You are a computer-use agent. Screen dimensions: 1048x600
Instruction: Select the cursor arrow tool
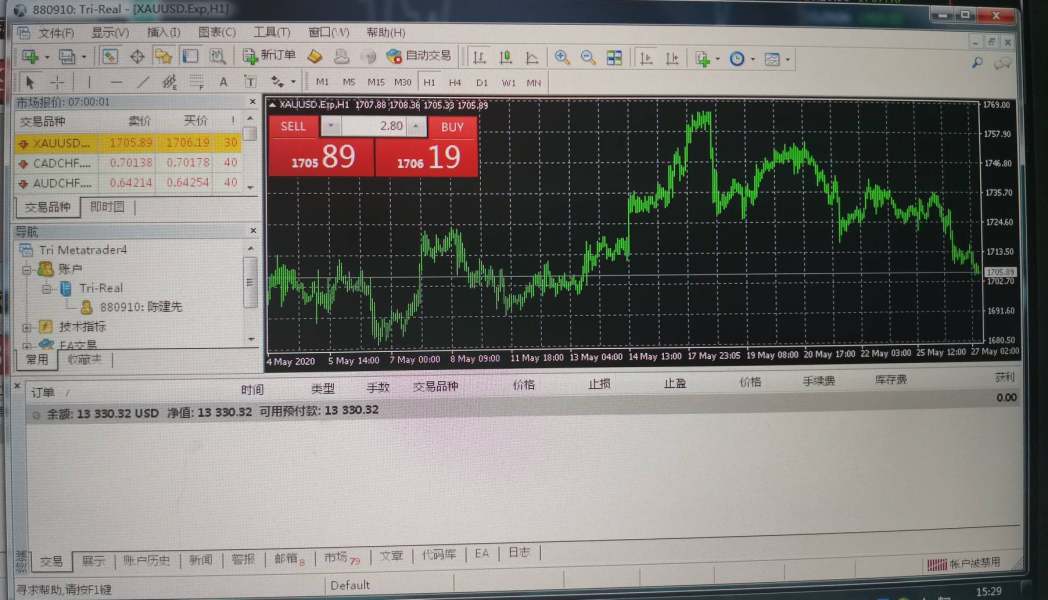(29, 82)
